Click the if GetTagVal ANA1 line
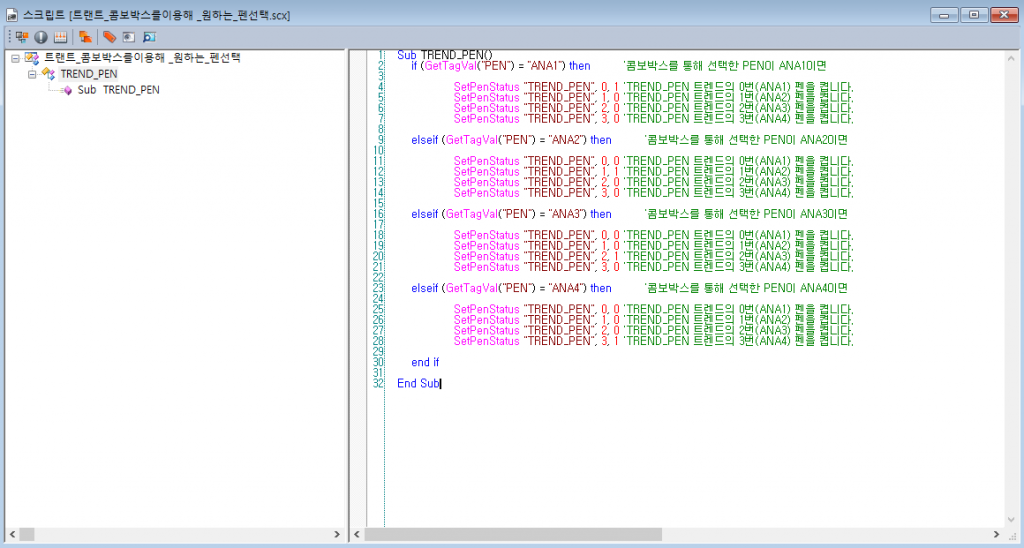Viewport: 1024px width, 548px height. [x=500, y=65]
